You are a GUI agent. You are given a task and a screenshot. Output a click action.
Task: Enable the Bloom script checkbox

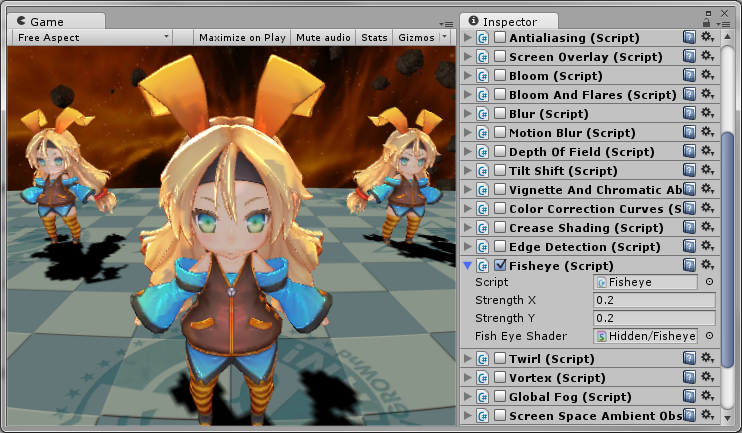point(500,75)
